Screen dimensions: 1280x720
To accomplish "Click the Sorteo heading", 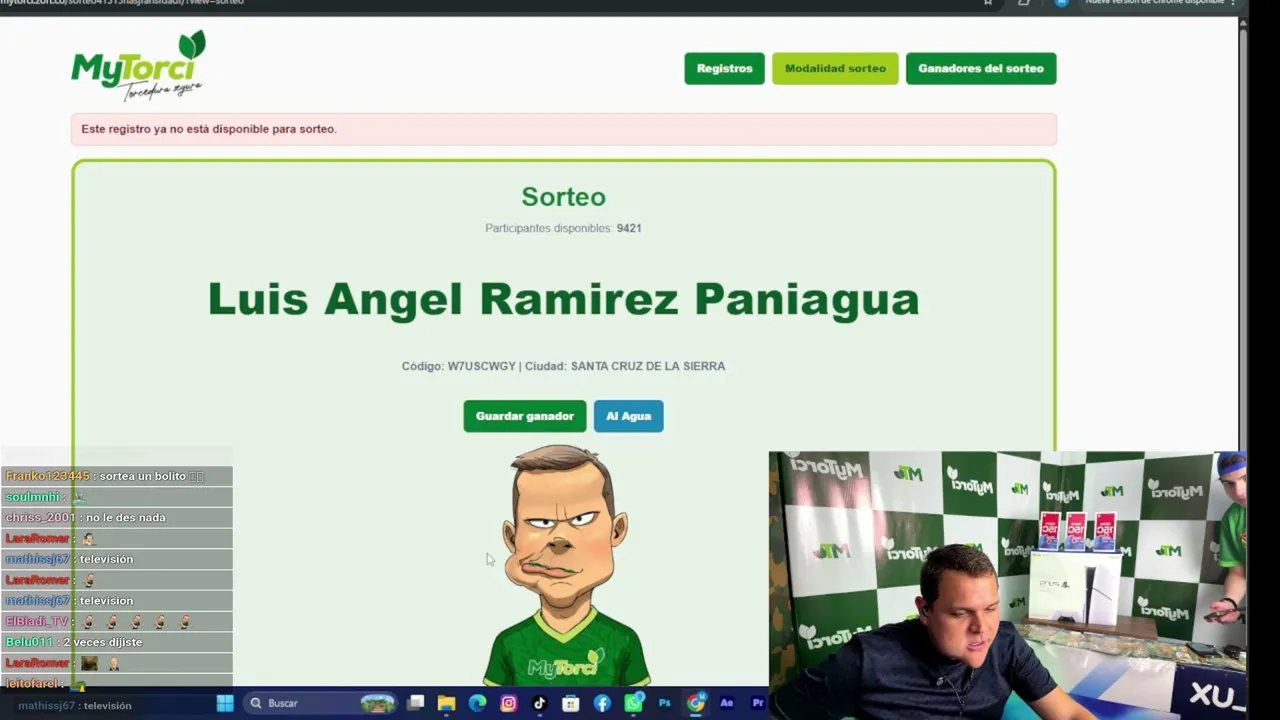I will point(563,197).
